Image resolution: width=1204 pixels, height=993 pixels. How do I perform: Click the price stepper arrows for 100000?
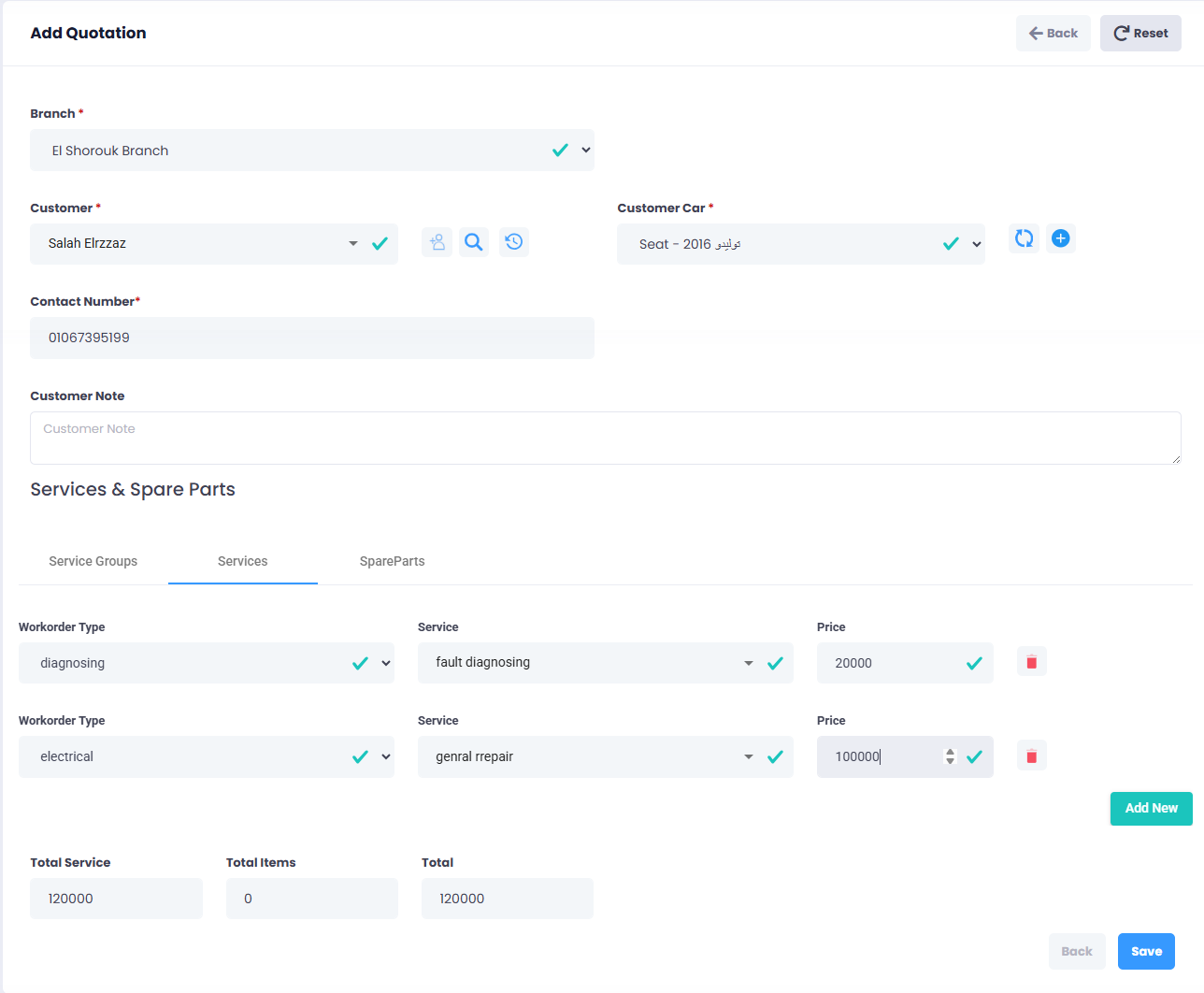pyautogui.click(x=950, y=756)
